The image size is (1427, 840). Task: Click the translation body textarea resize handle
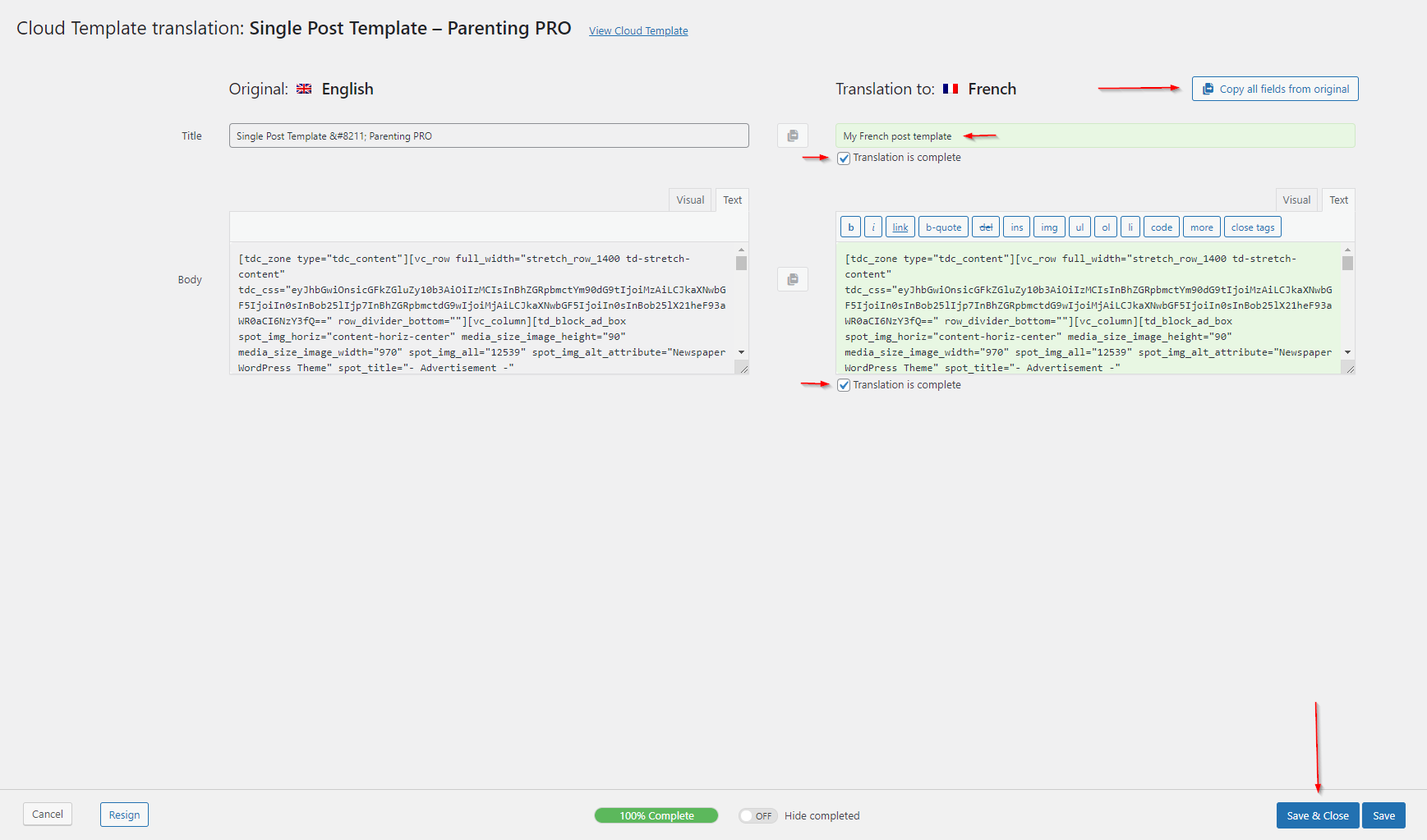(1349, 368)
